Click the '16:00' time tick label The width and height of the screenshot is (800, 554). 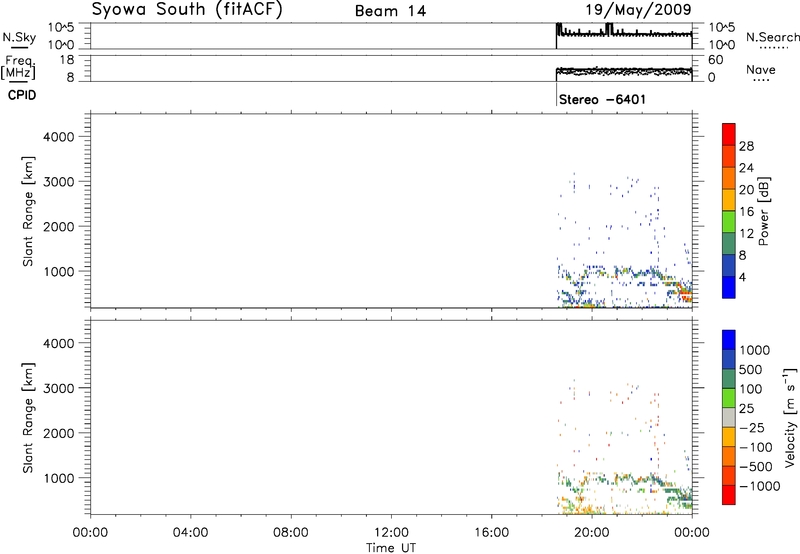(x=491, y=533)
